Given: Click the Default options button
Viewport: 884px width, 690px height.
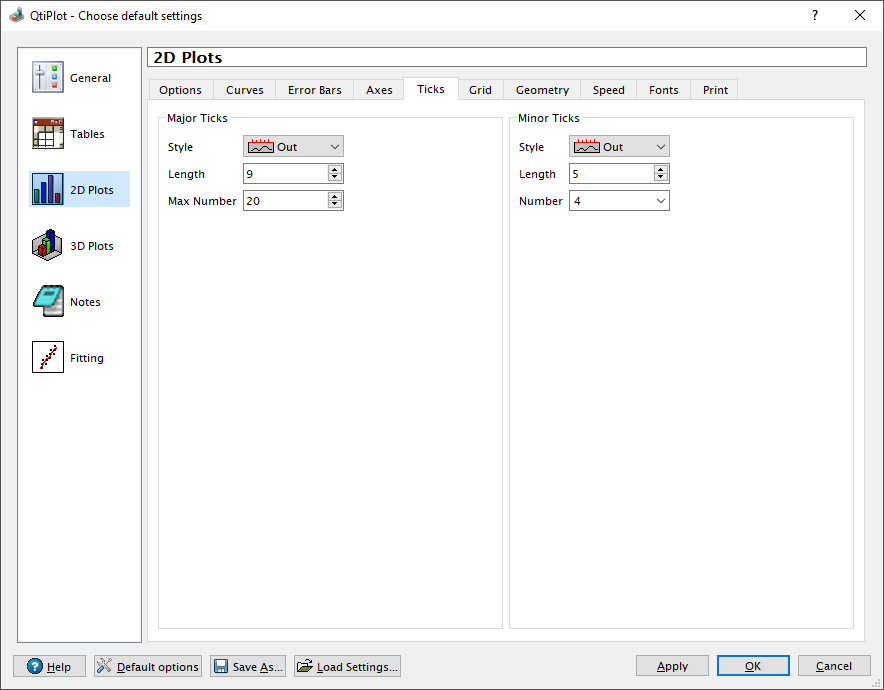Looking at the screenshot, I should [x=148, y=666].
